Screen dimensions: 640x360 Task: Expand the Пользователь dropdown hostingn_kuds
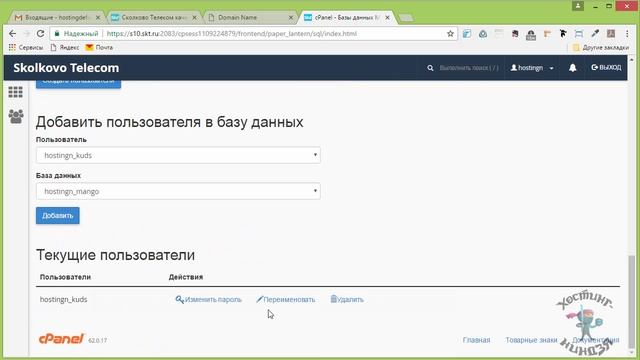click(178, 155)
